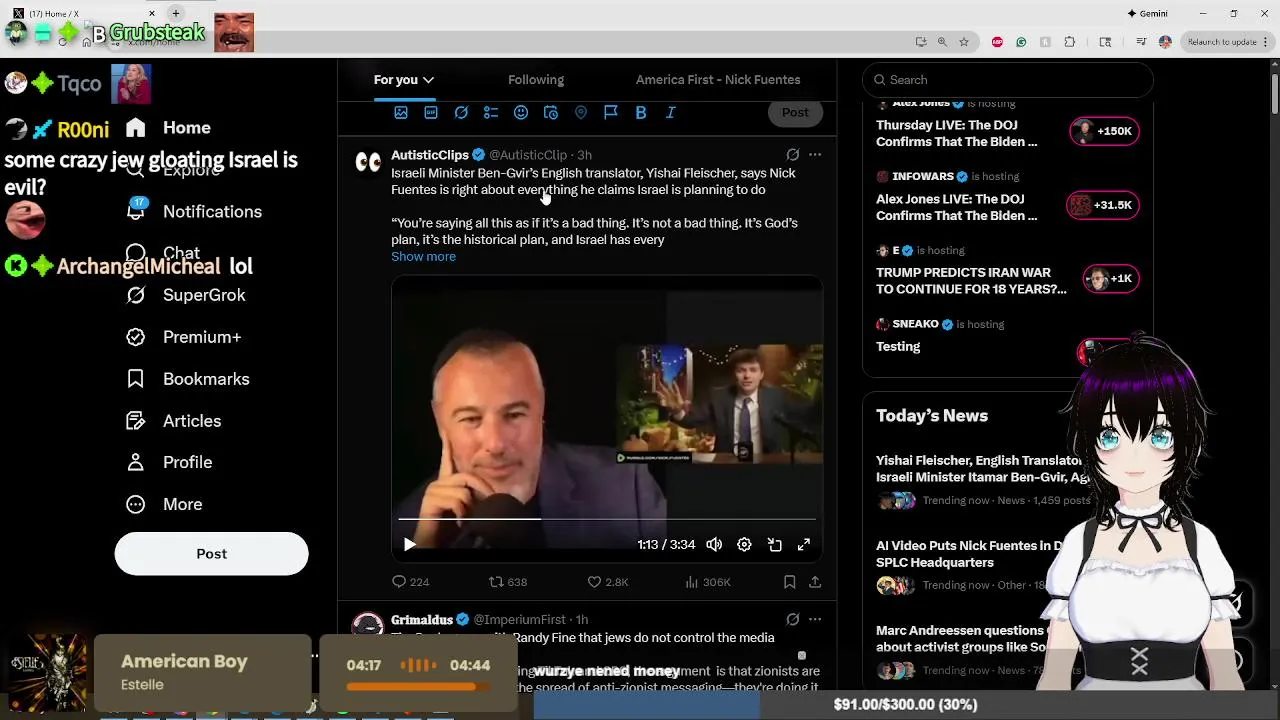Click the flag icon in composer toolbar

click(611, 113)
